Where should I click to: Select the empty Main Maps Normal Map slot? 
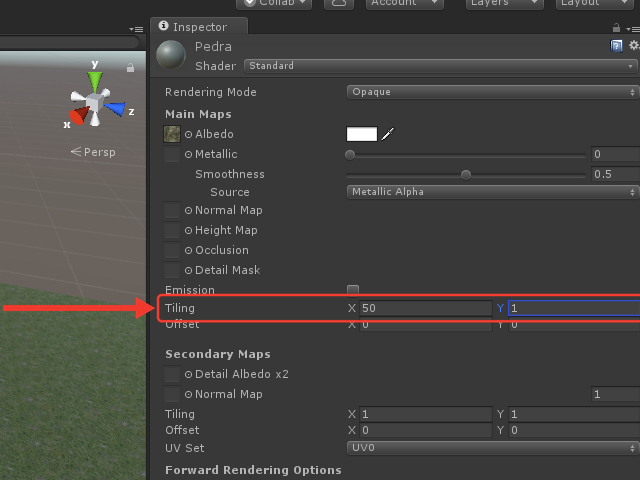tap(172, 210)
